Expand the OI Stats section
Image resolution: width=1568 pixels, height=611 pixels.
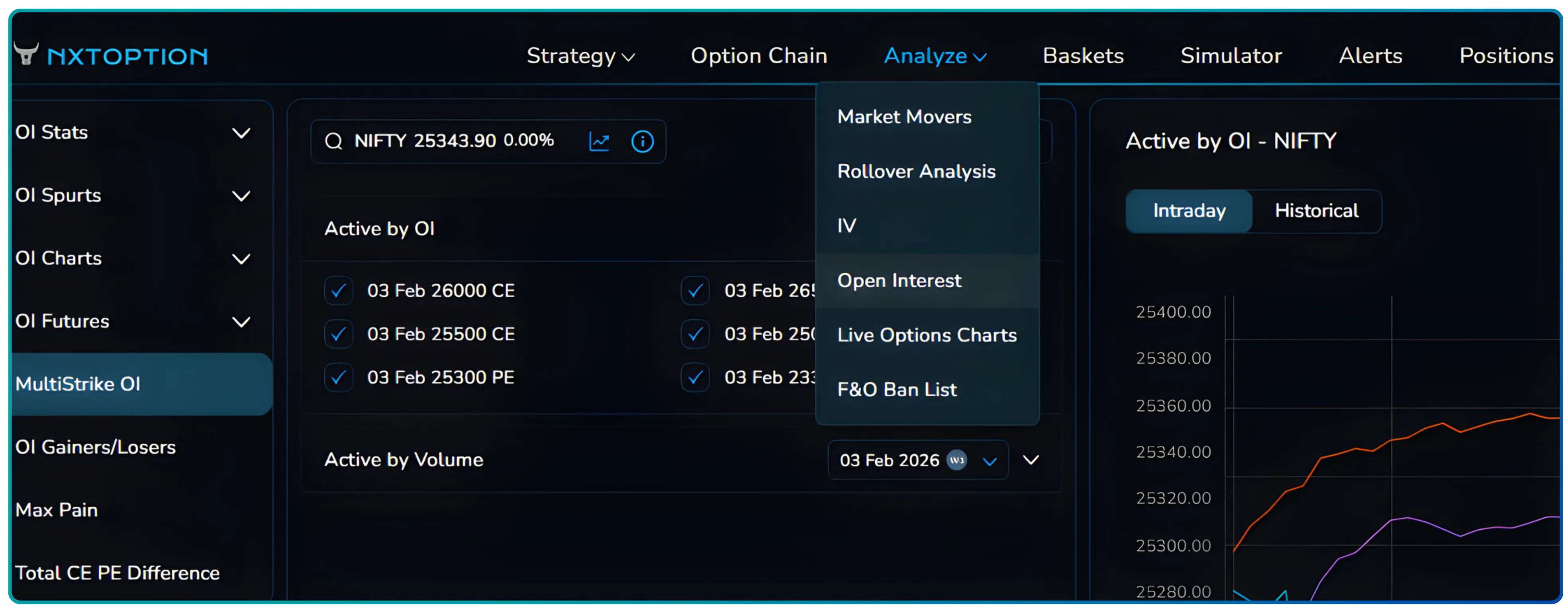coord(242,133)
